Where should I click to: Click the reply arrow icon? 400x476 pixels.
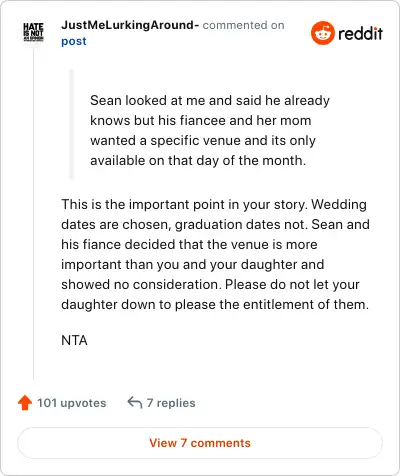coord(135,402)
